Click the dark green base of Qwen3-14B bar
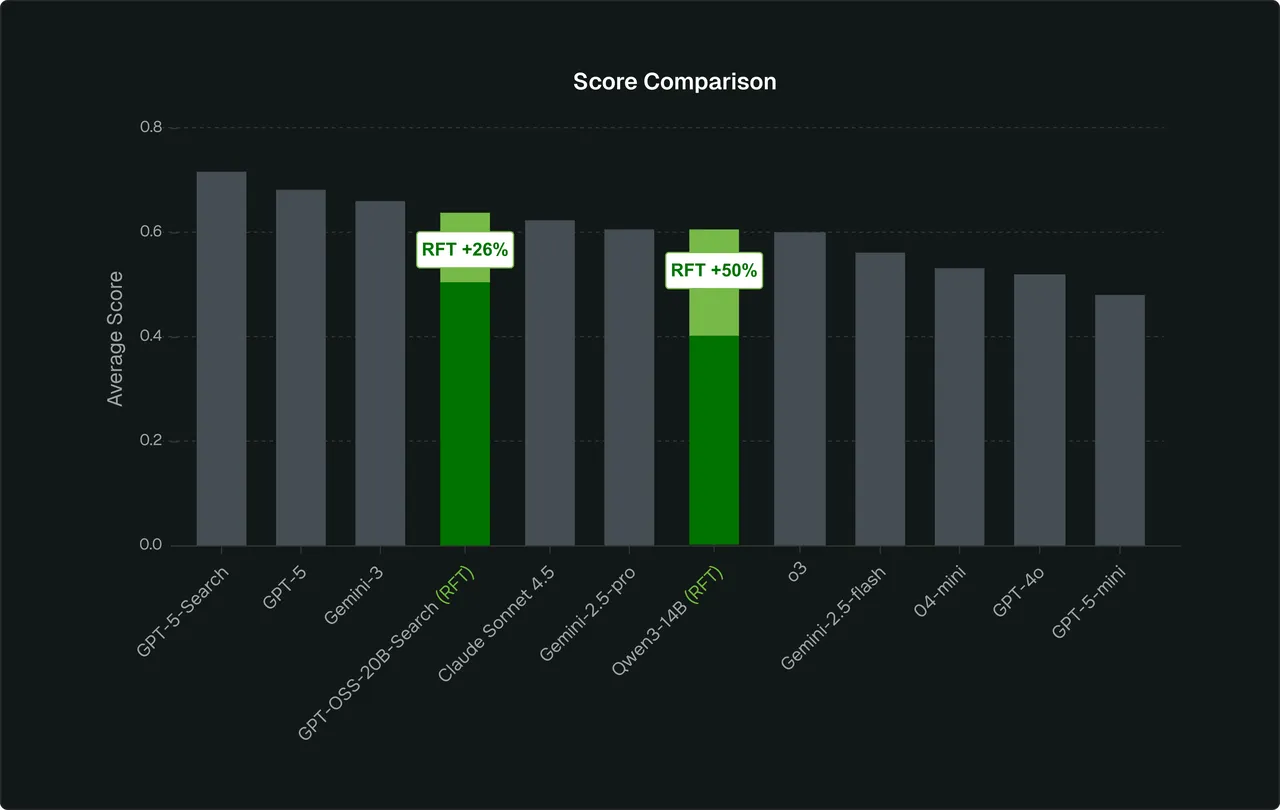The height and width of the screenshot is (810, 1280). click(714, 440)
